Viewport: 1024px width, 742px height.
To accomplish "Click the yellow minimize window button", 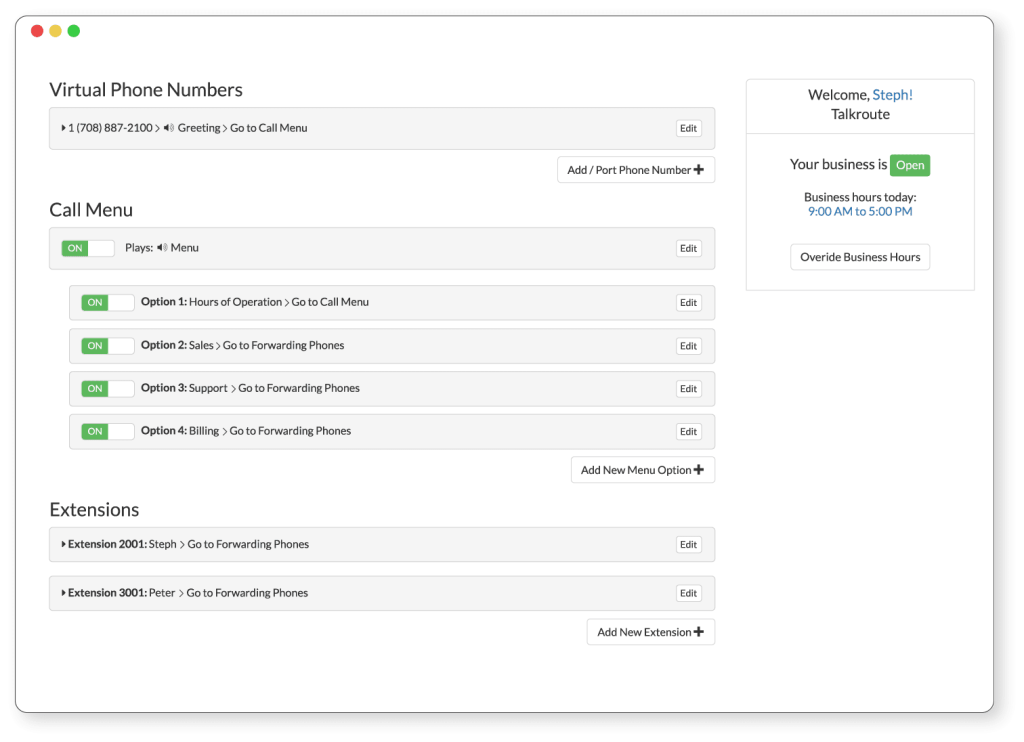I will (x=56, y=31).
